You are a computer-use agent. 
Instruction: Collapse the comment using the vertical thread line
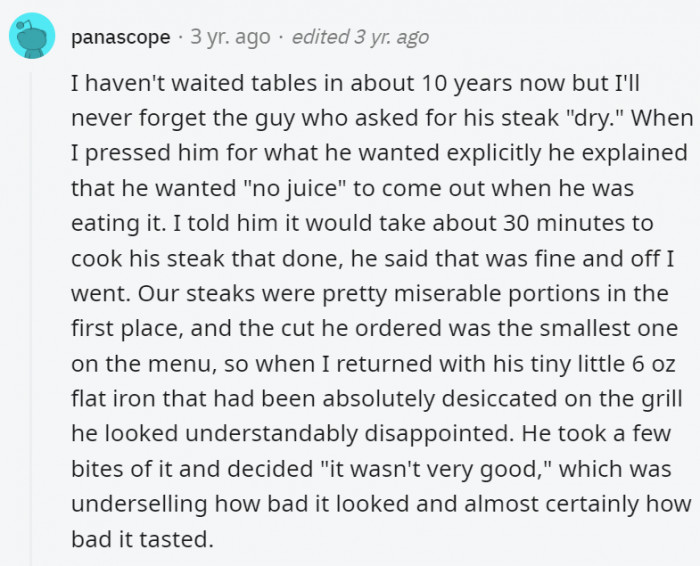32,300
